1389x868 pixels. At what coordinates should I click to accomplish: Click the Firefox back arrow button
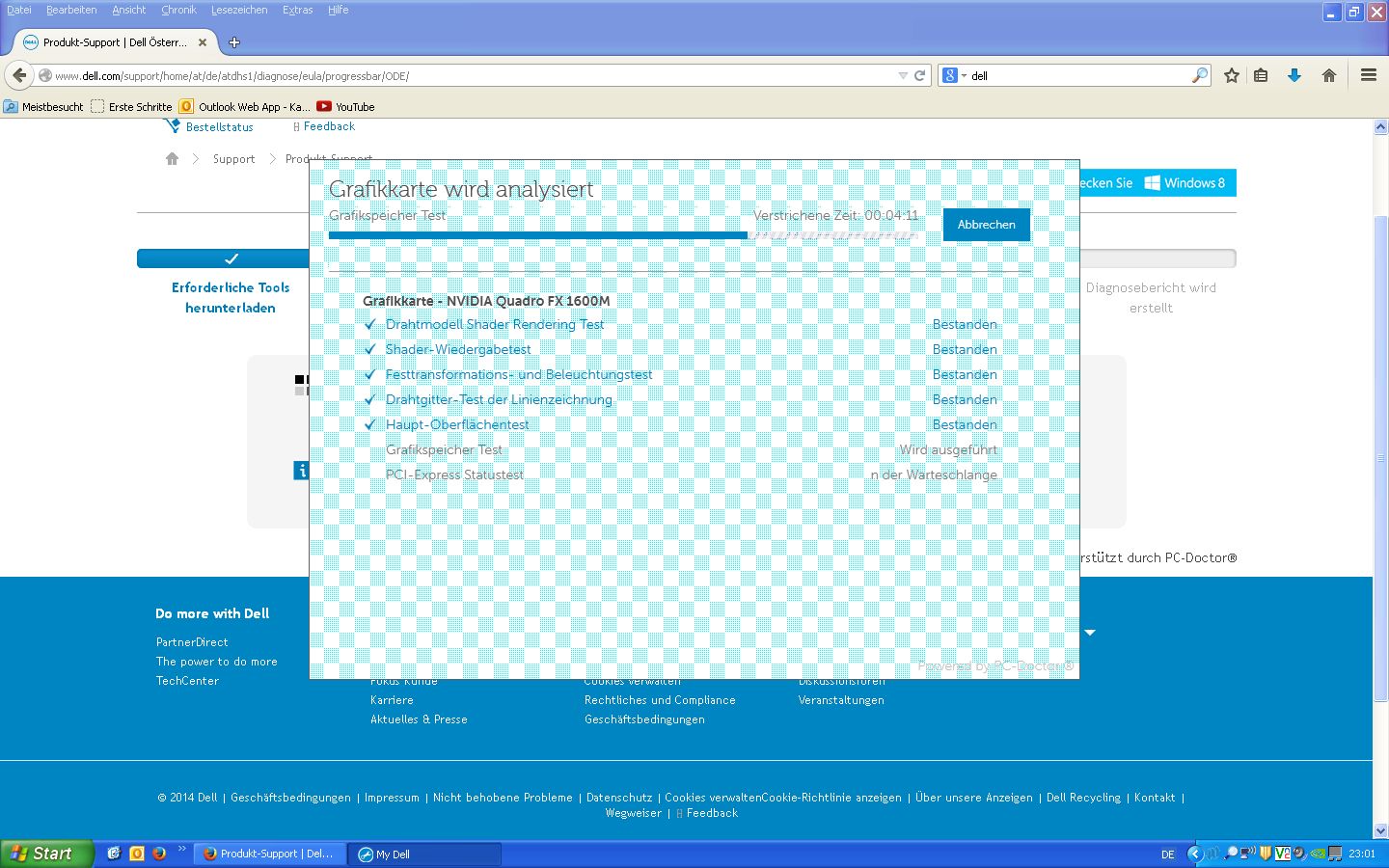19,75
